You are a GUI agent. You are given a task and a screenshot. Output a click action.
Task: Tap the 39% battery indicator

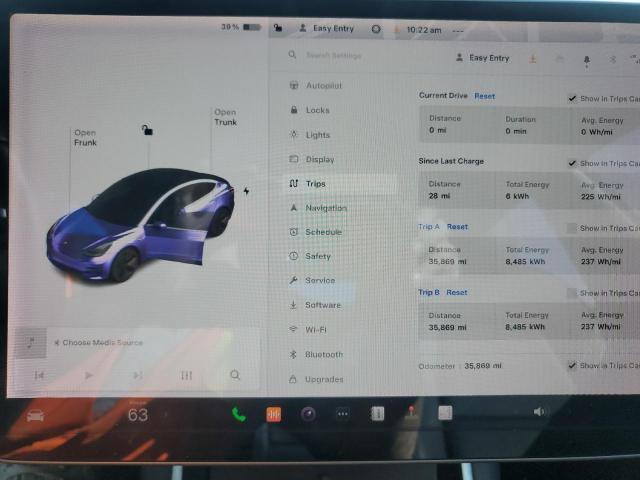(241, 27)
